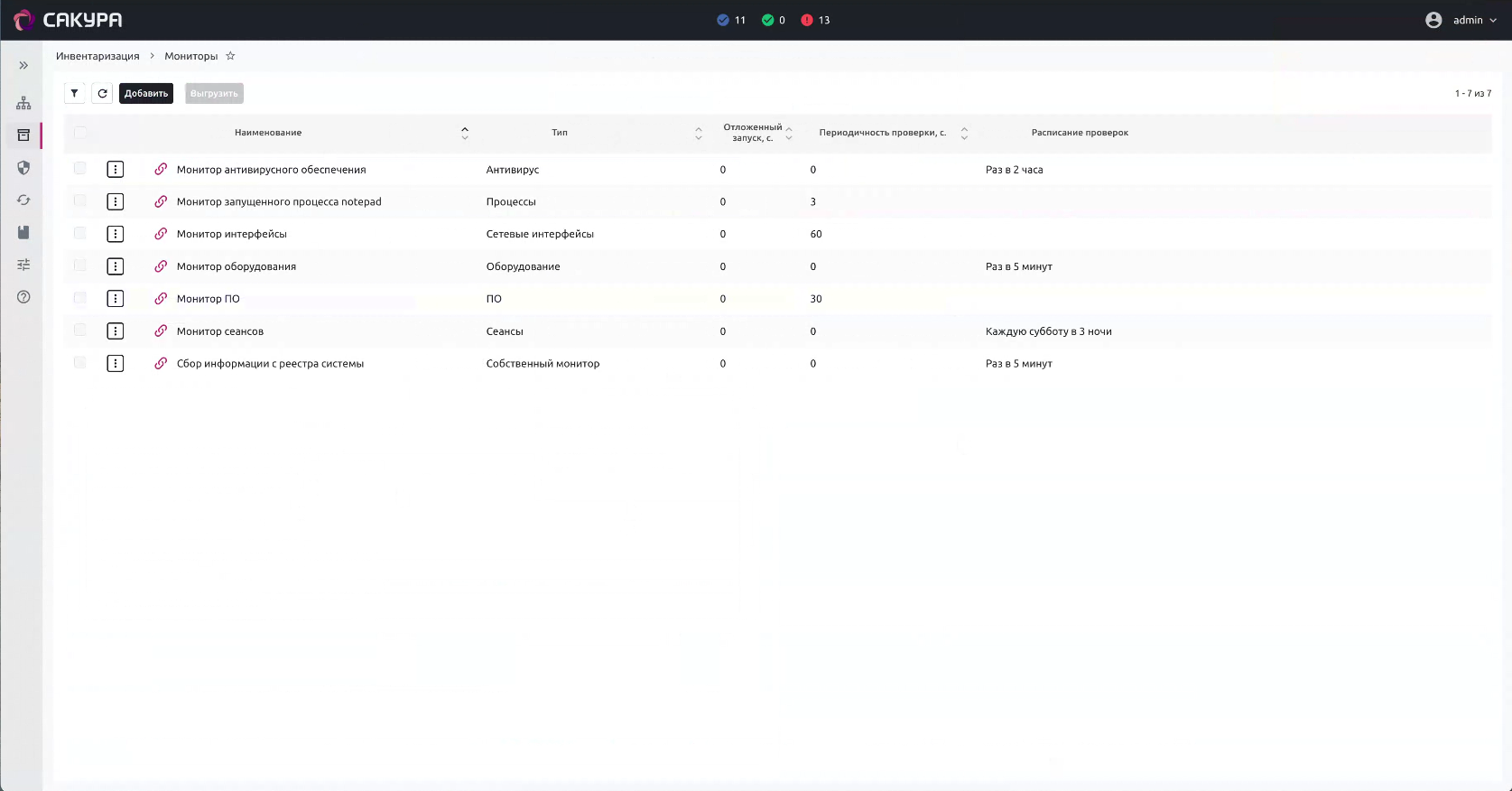This screenshot has width=1512, height=791.
Task: Open the network hierarchy sidebar section
Action: click(x=23, y=103)
